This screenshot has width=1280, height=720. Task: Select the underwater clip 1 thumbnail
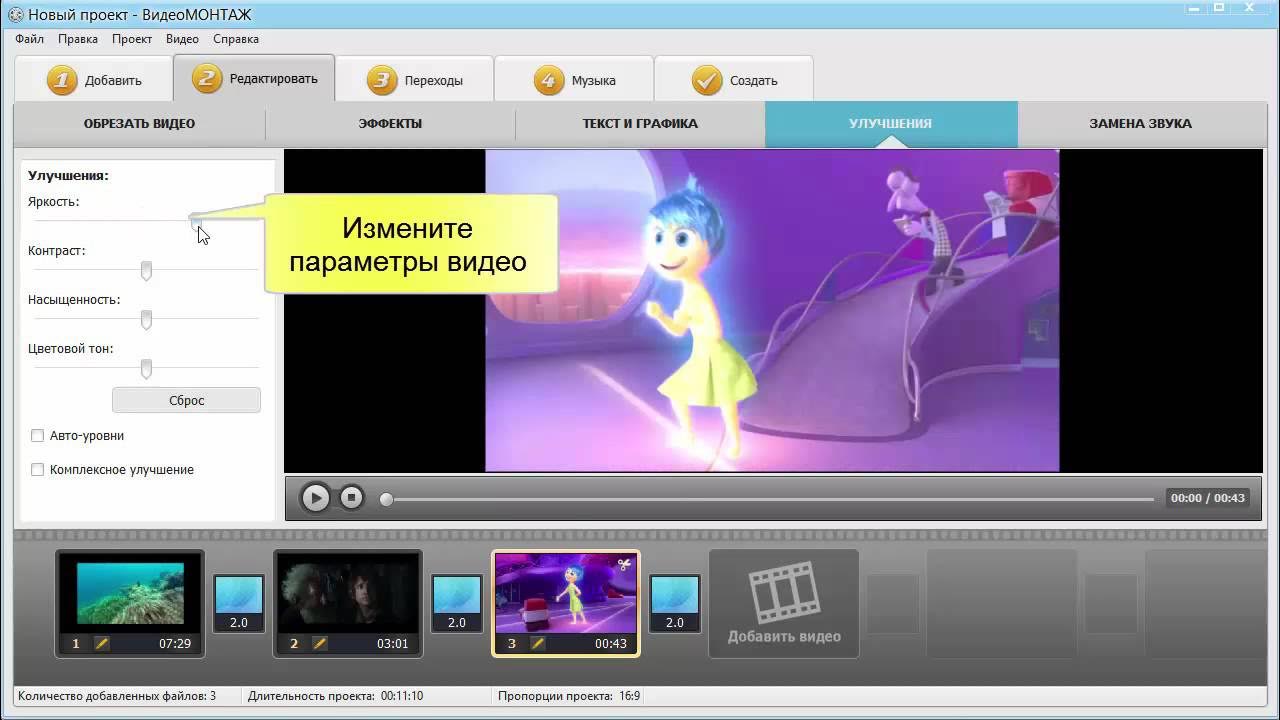(130, 594)
